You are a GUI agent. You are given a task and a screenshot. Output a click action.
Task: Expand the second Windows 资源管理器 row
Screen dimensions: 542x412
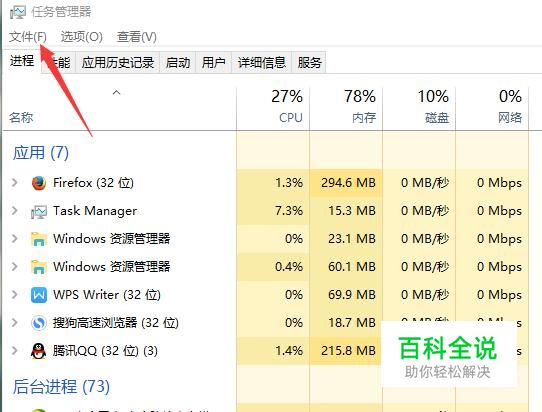coord(15,266)
